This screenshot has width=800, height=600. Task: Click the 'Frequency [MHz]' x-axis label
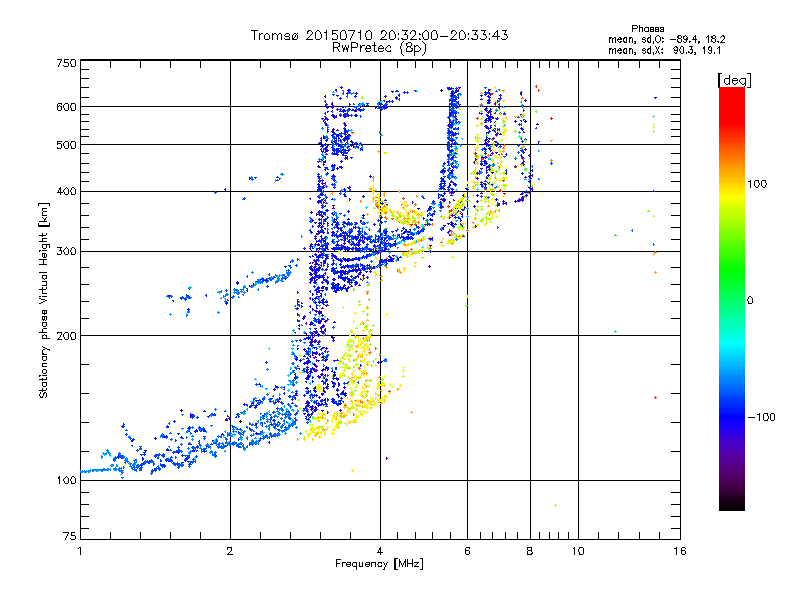point(379,564)
